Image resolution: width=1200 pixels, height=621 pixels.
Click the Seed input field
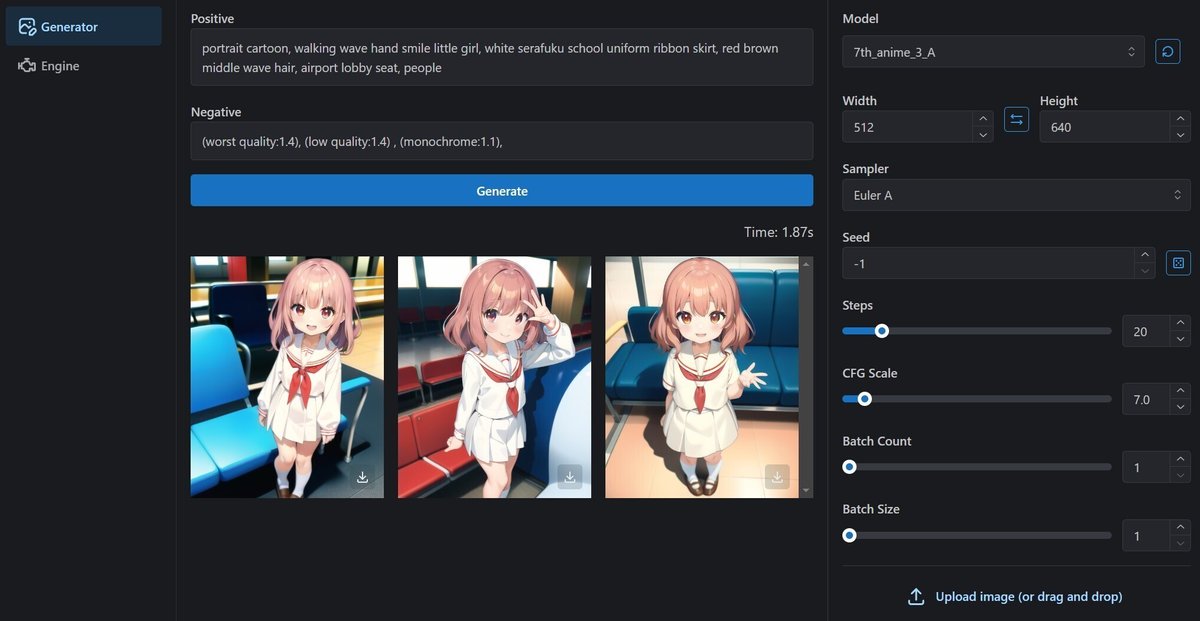point(989,263)
